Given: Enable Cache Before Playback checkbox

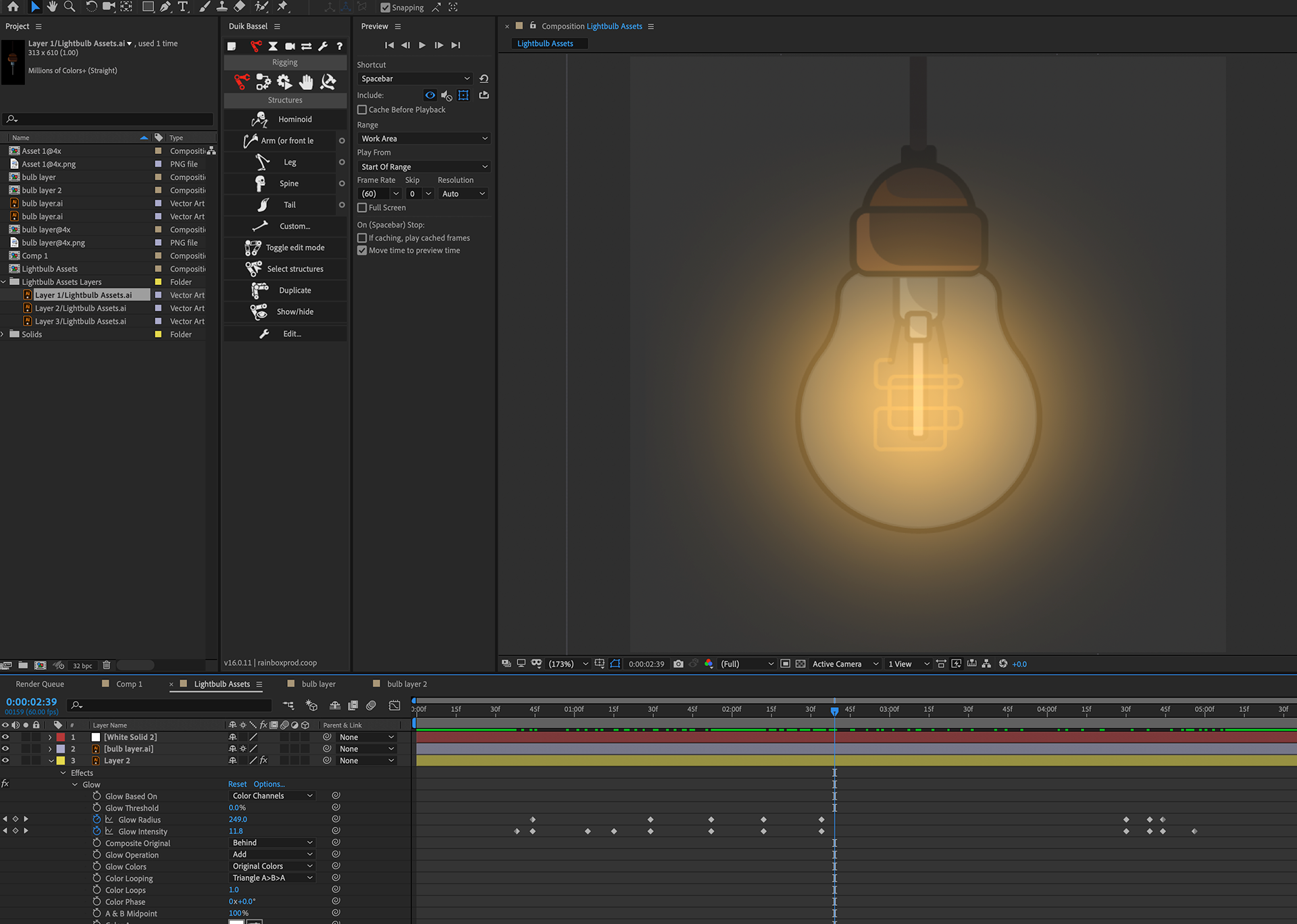Looking at the screenshot, I should click(x=362, y=110).
